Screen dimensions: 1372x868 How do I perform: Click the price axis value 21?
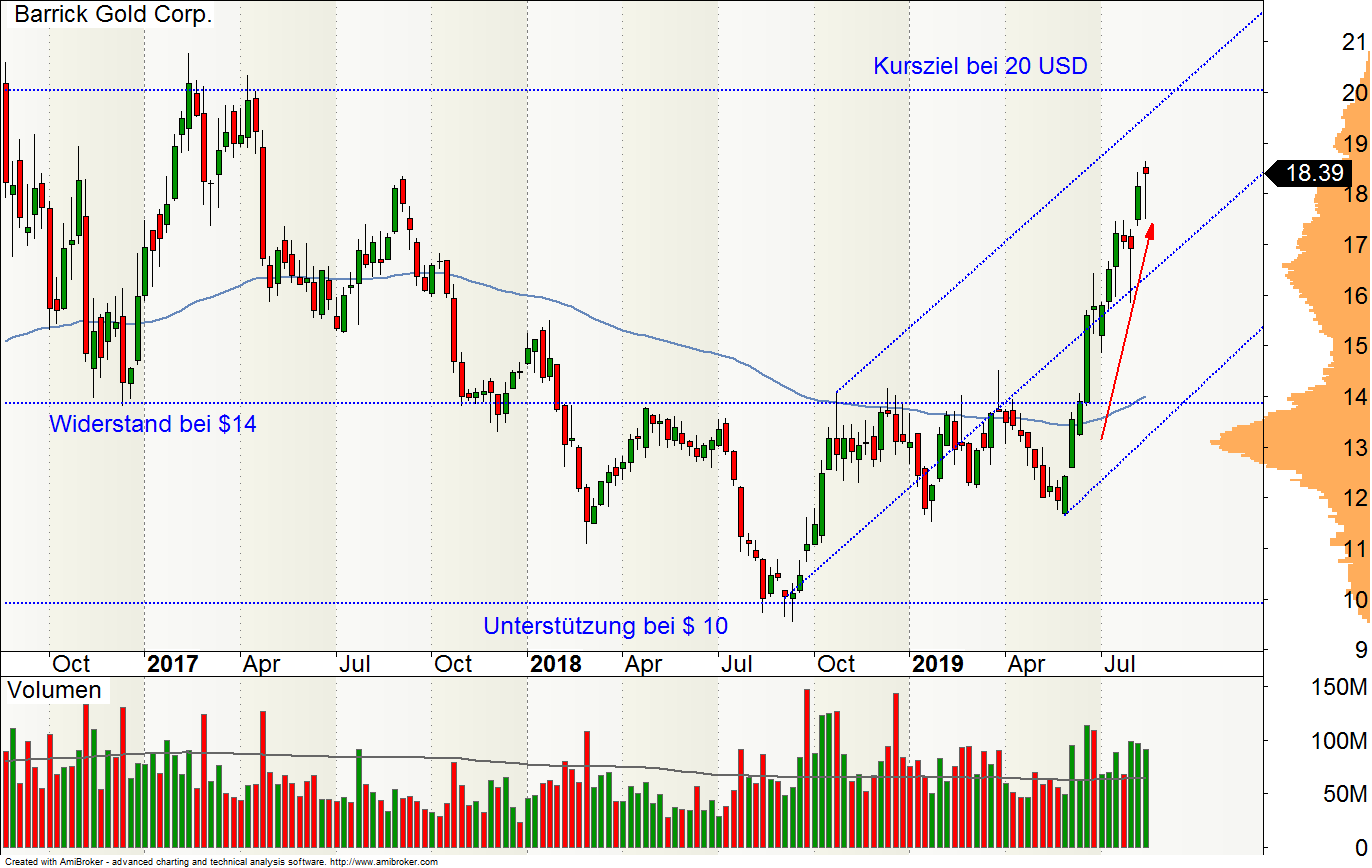click(x=1354, y=42)
